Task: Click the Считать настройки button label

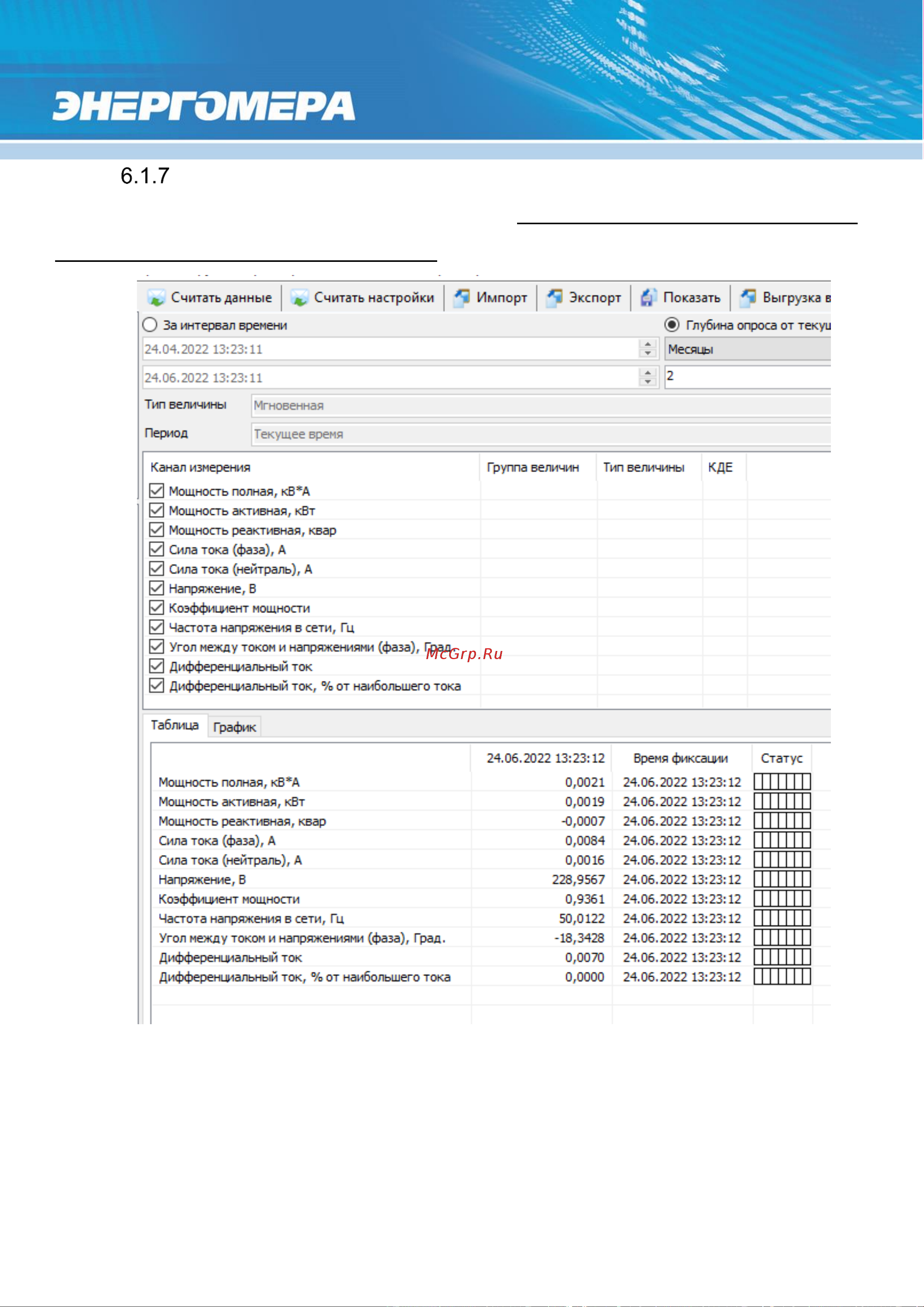Action: pyautogui.click(x=374, y=298)
